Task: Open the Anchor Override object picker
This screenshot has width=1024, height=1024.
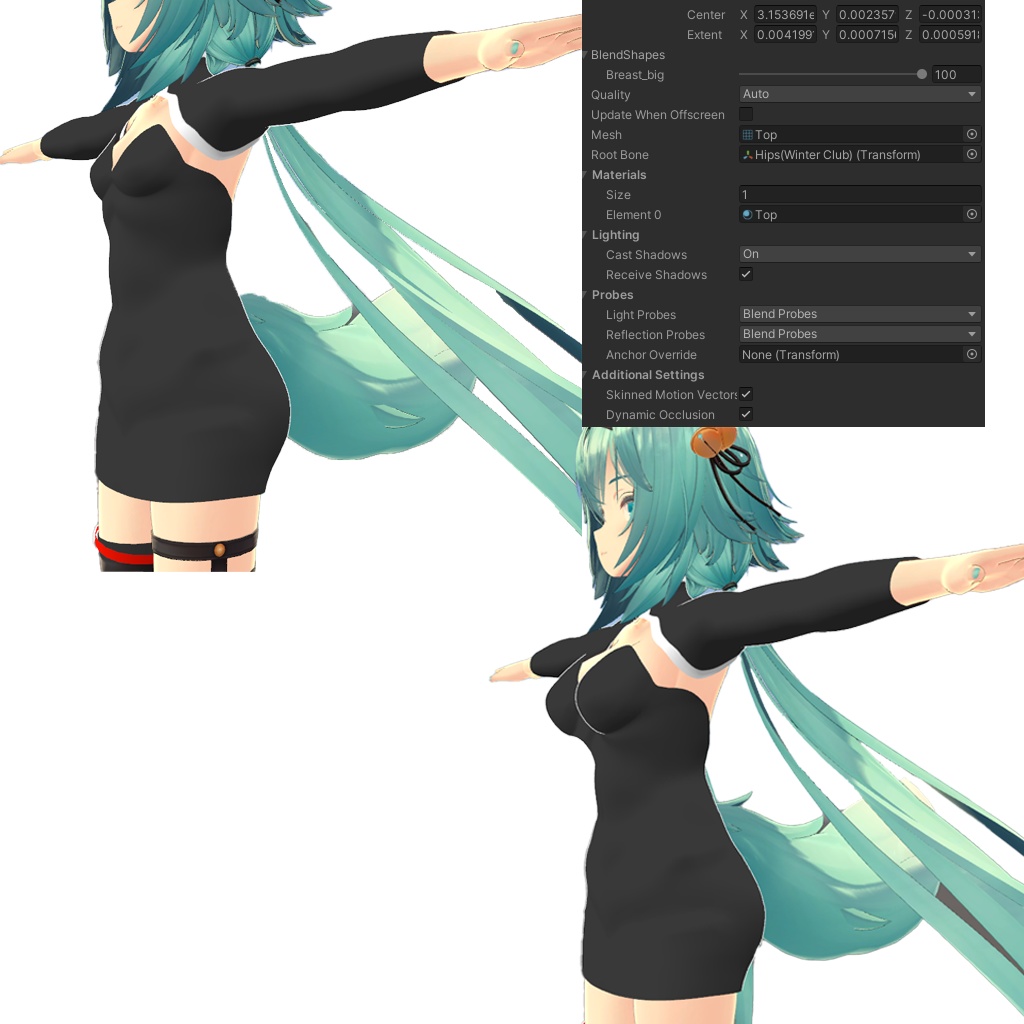Action: pyautogui.click(x=970, y=354)
